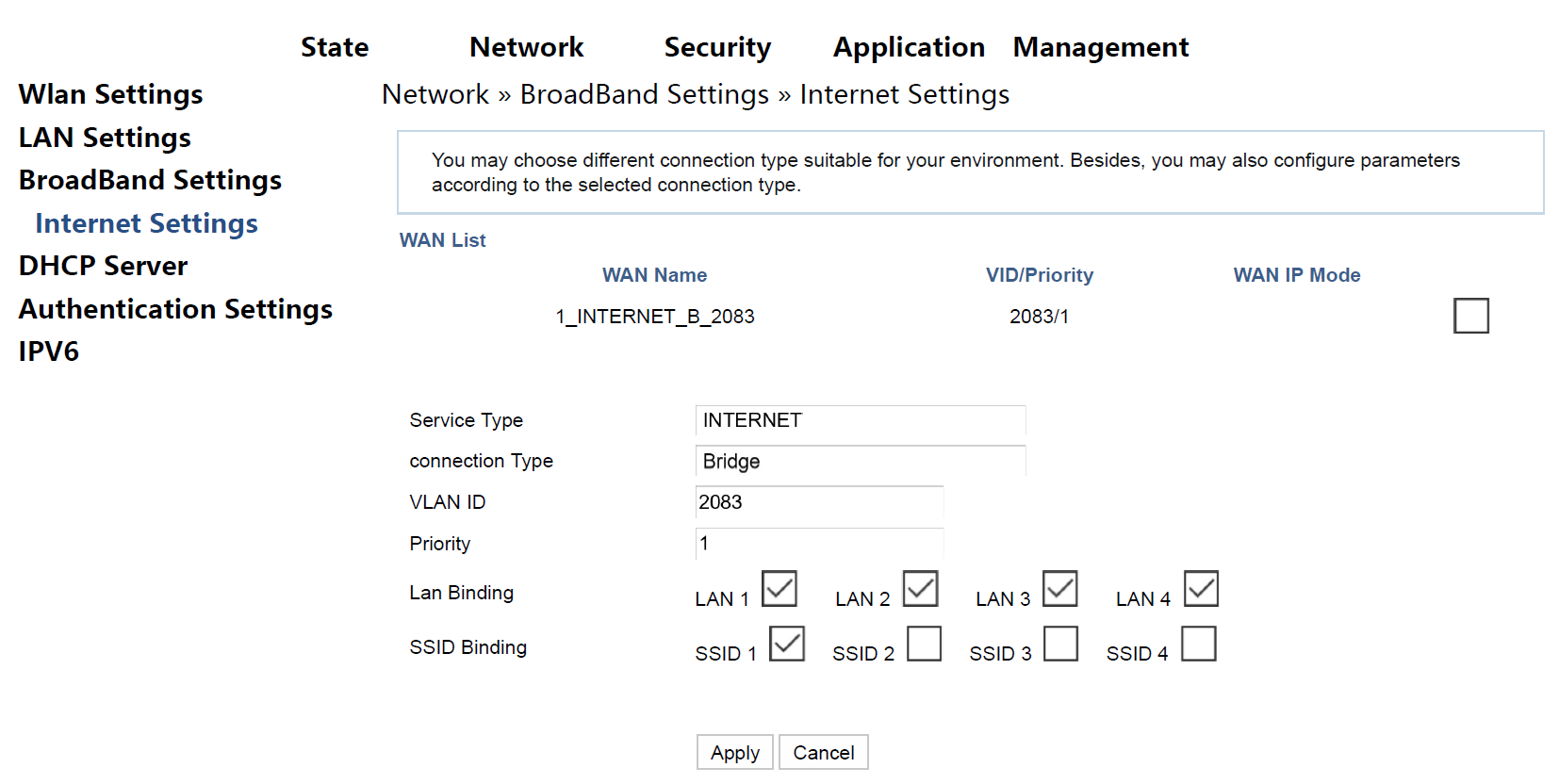
Task: Open the Application top menu
Action: coord(909,47)
